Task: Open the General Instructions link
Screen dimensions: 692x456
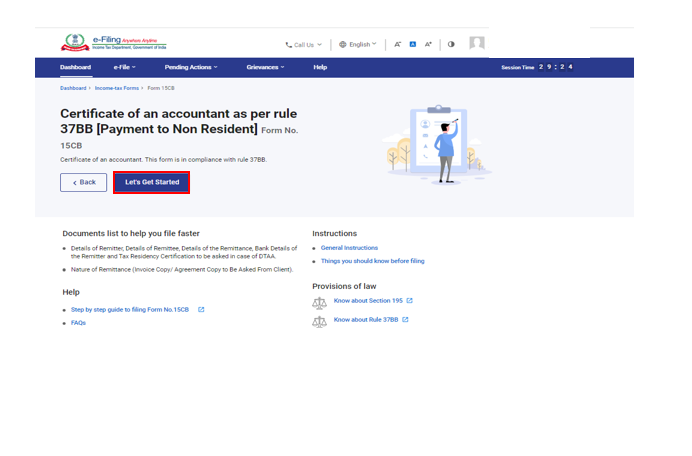Action: [x=349, y=247]
